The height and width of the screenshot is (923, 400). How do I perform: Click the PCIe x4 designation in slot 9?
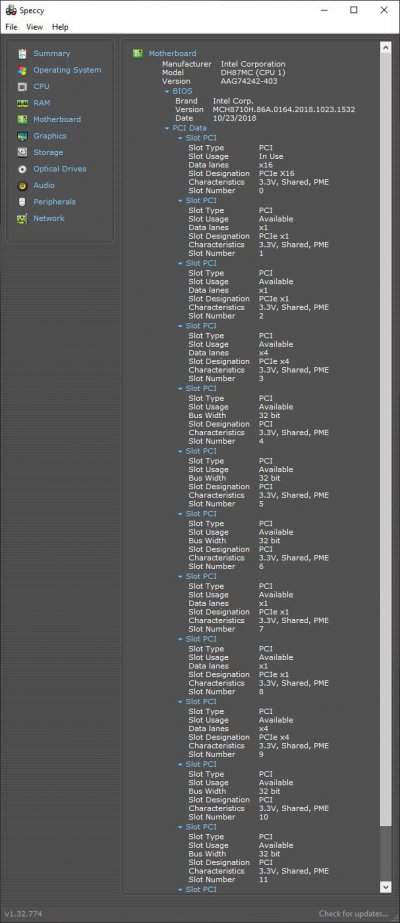[x=274, y=738]
